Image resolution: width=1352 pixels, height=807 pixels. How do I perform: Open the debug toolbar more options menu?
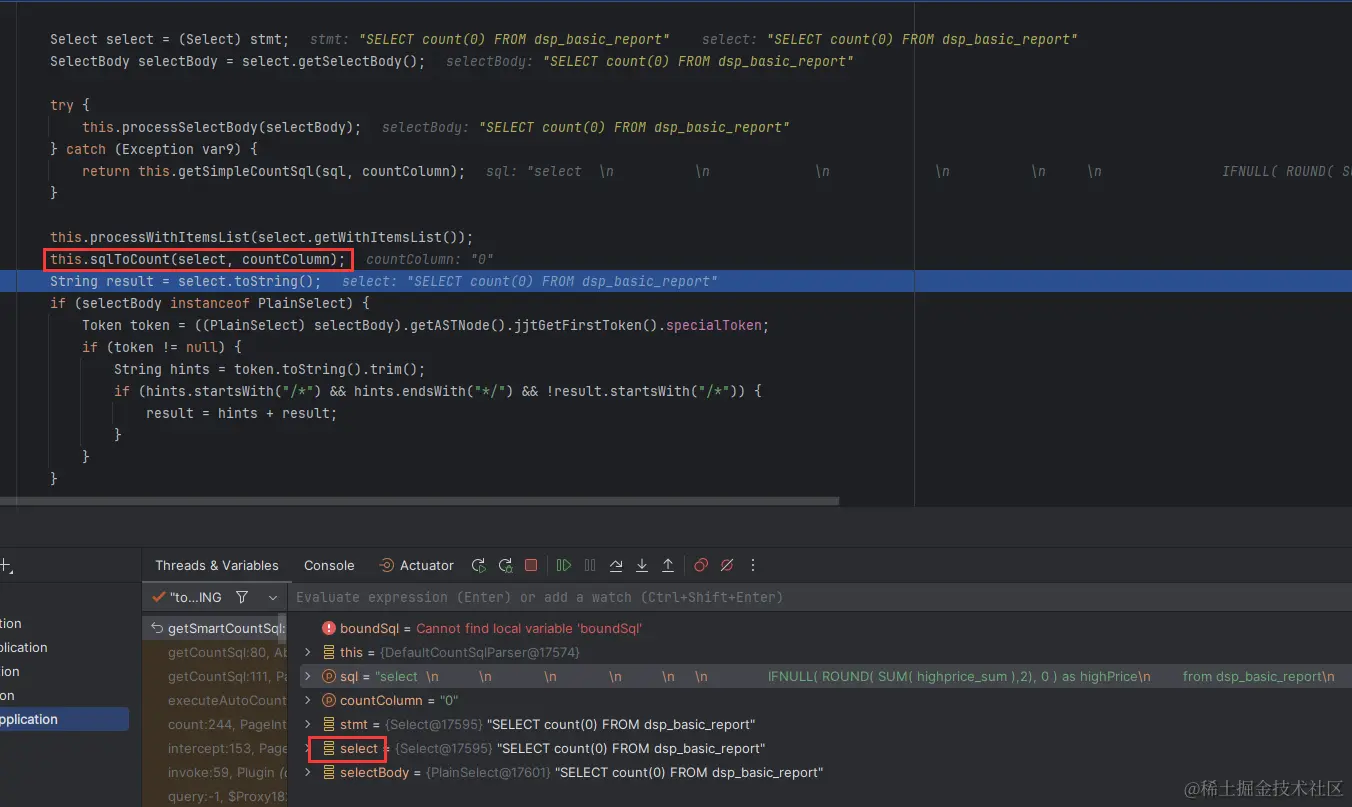click(753, 565)
